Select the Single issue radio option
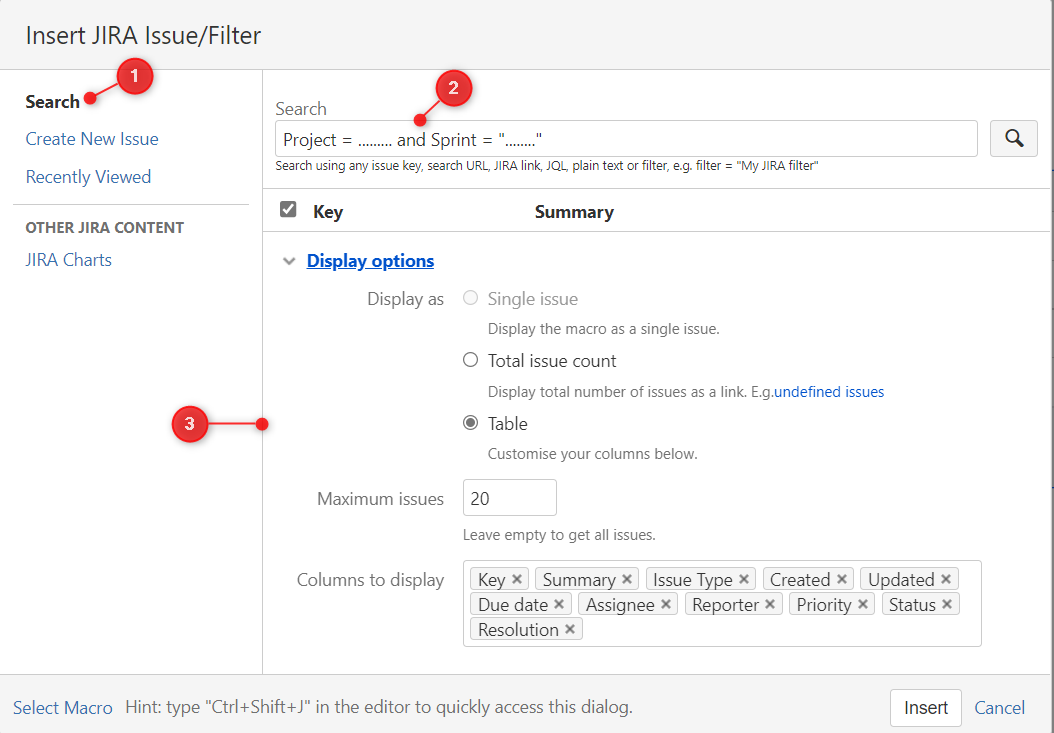Screen dimensions: 1054x733 471,298
